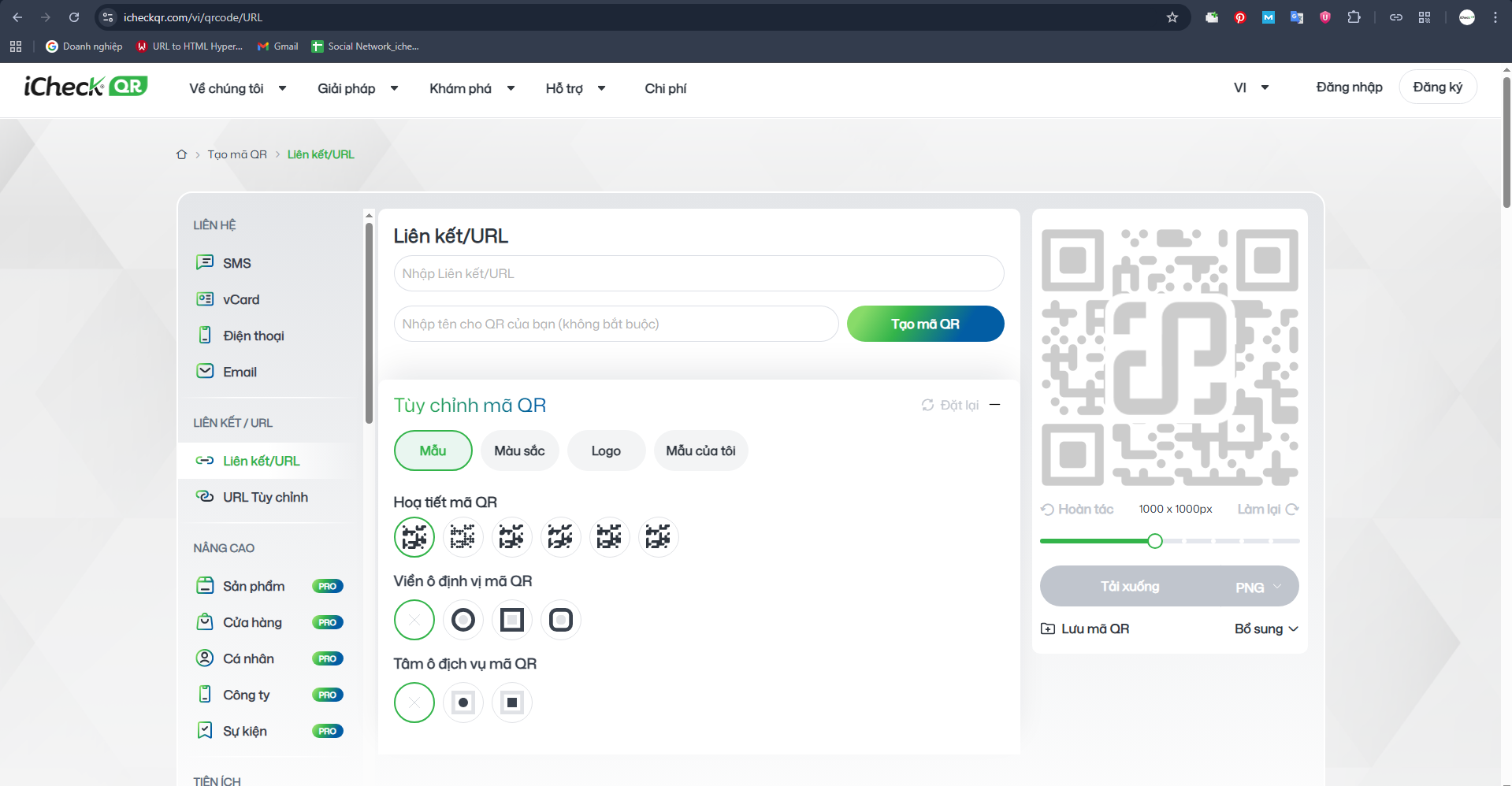Viewport: 1512px width, 786px height.
Task: Select the Mẫu tab
Action: tap(433, 450)
